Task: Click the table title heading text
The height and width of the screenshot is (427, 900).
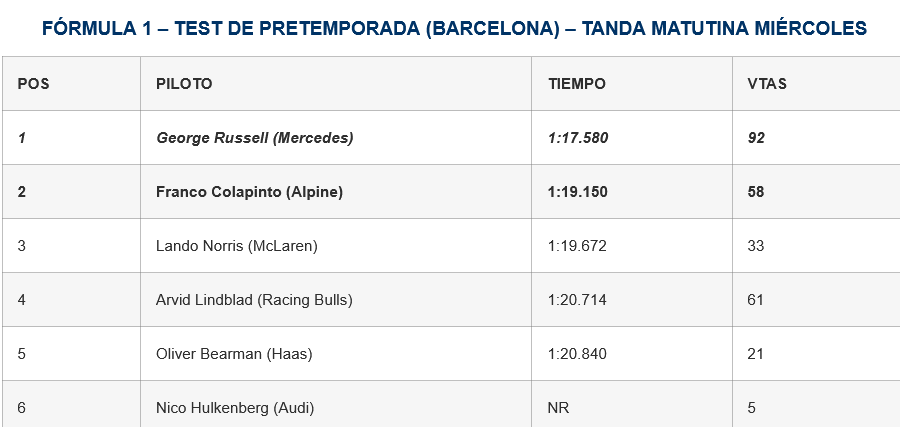Action: click(454, 29)
